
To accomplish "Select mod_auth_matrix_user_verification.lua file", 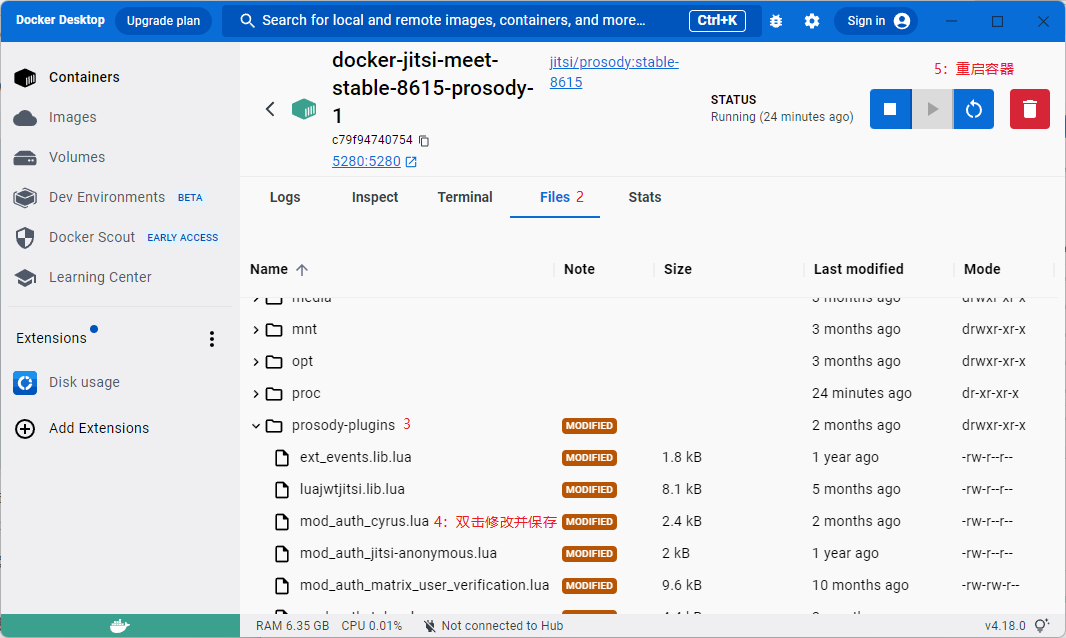I will click(424, 586).
